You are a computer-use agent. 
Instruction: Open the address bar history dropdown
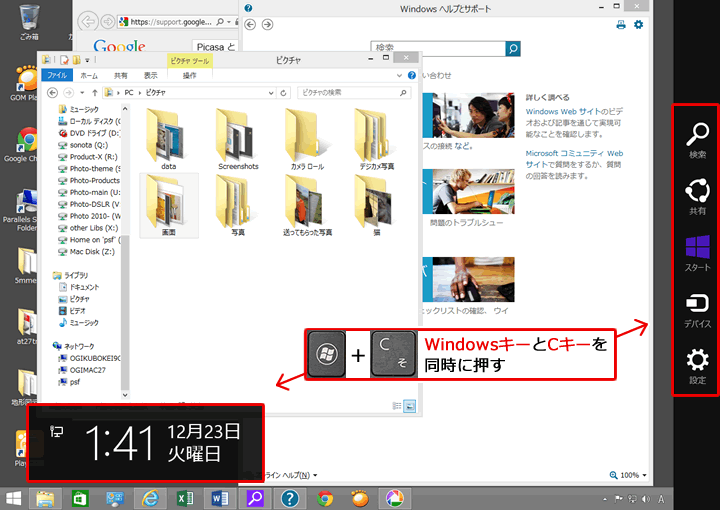(271, 93)
